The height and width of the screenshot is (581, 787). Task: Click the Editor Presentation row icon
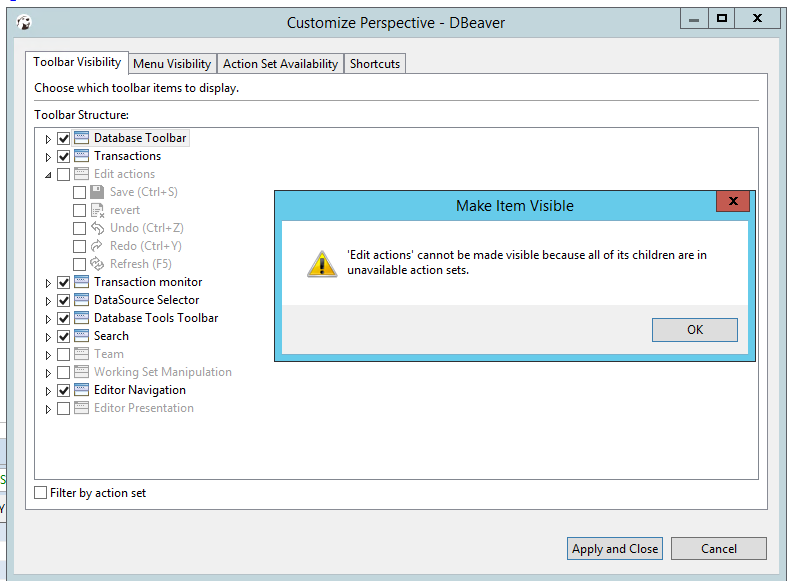click(81, 408)
